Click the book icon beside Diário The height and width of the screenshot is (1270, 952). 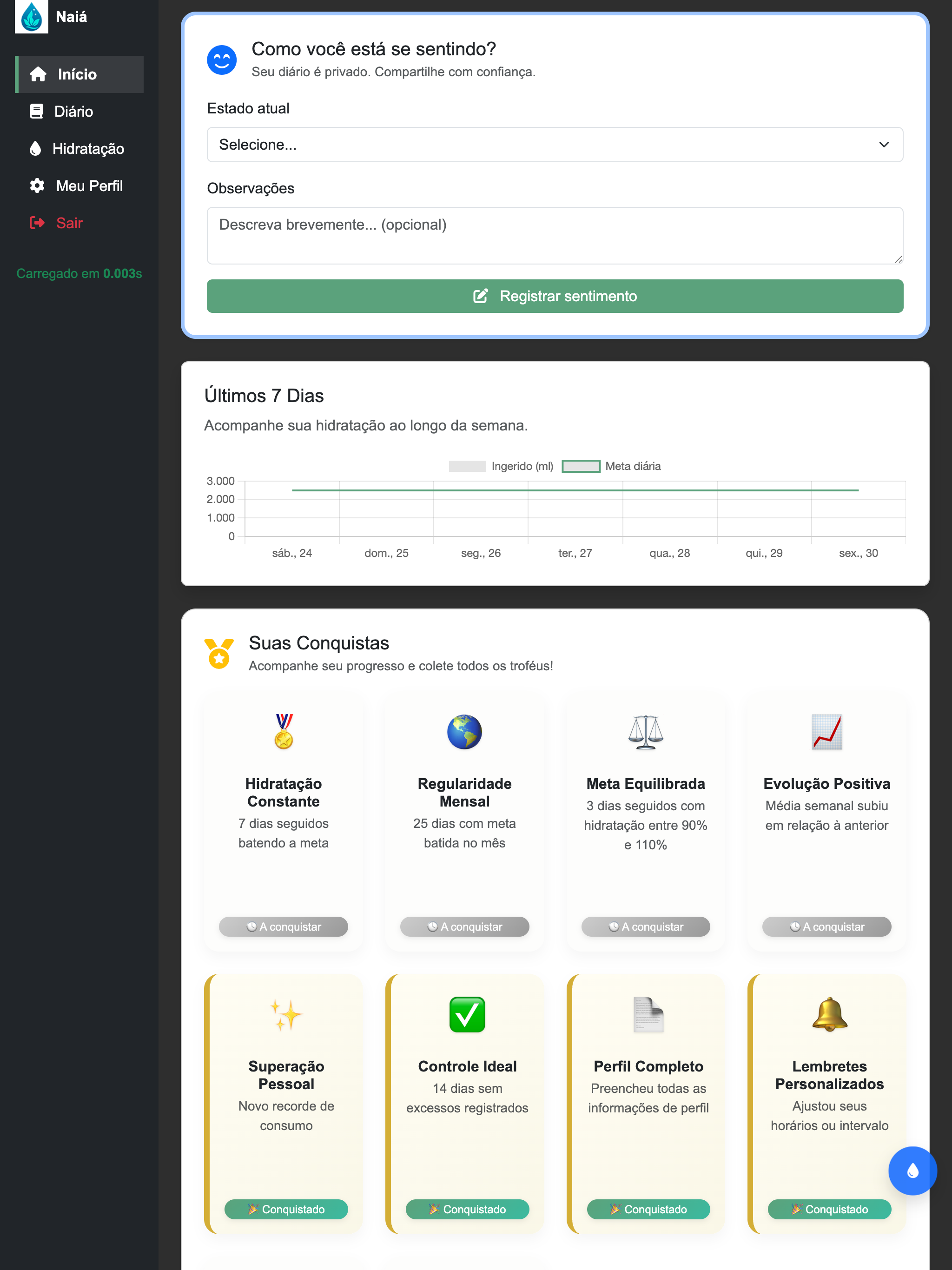tap(36, 112)
